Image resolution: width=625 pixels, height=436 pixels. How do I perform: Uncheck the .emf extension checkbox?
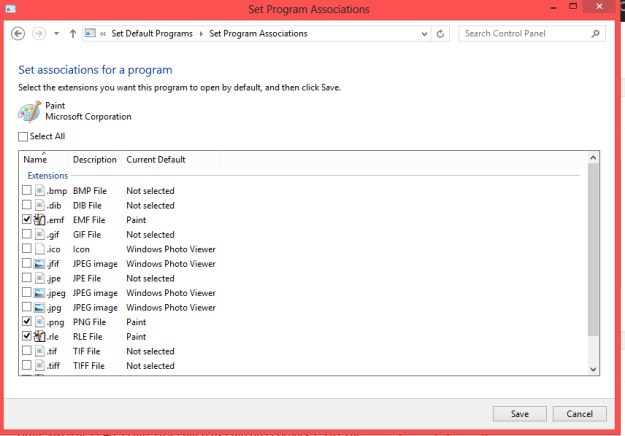point(27,219)
